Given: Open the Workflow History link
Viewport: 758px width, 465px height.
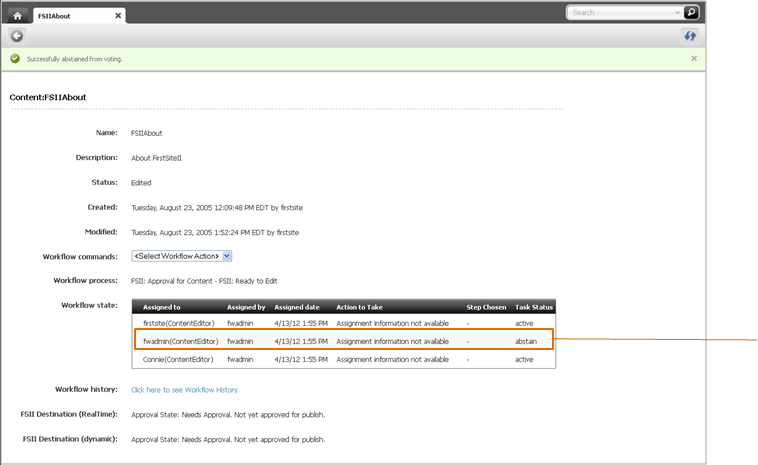Looking at the screenshot, I should tap(185, 390).
